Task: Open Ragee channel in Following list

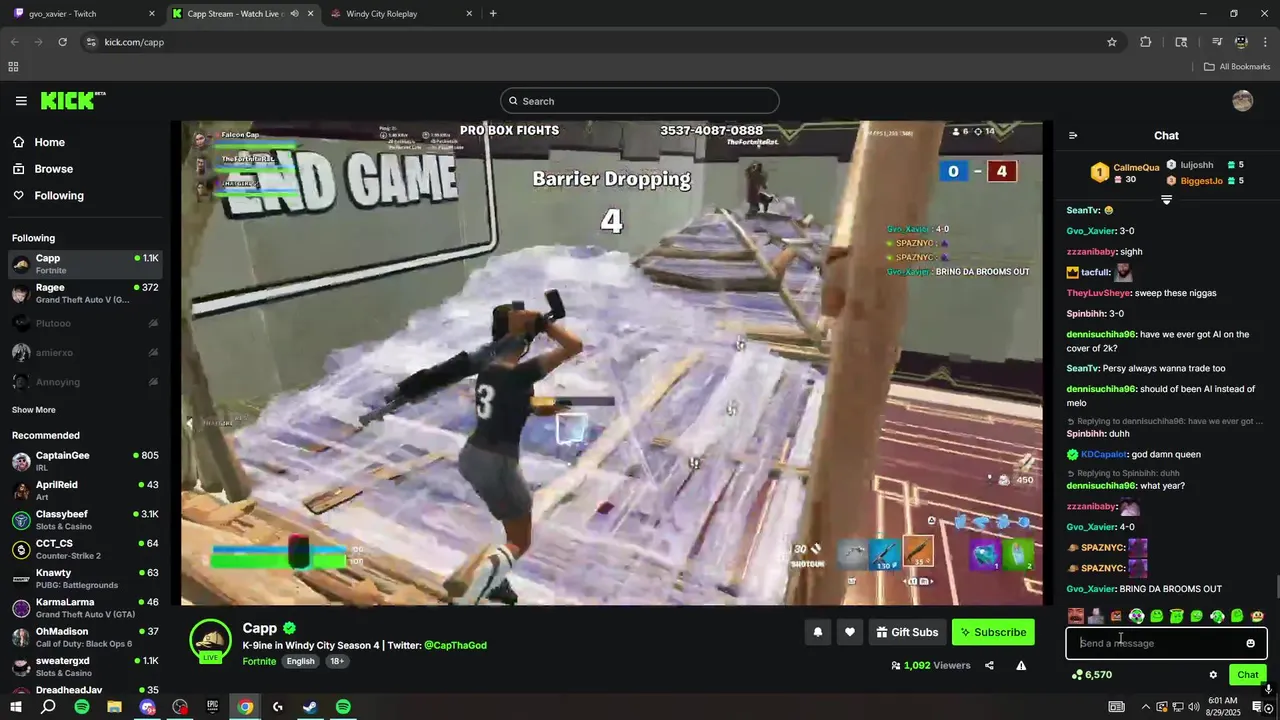Action: click(x=85, y=293)
